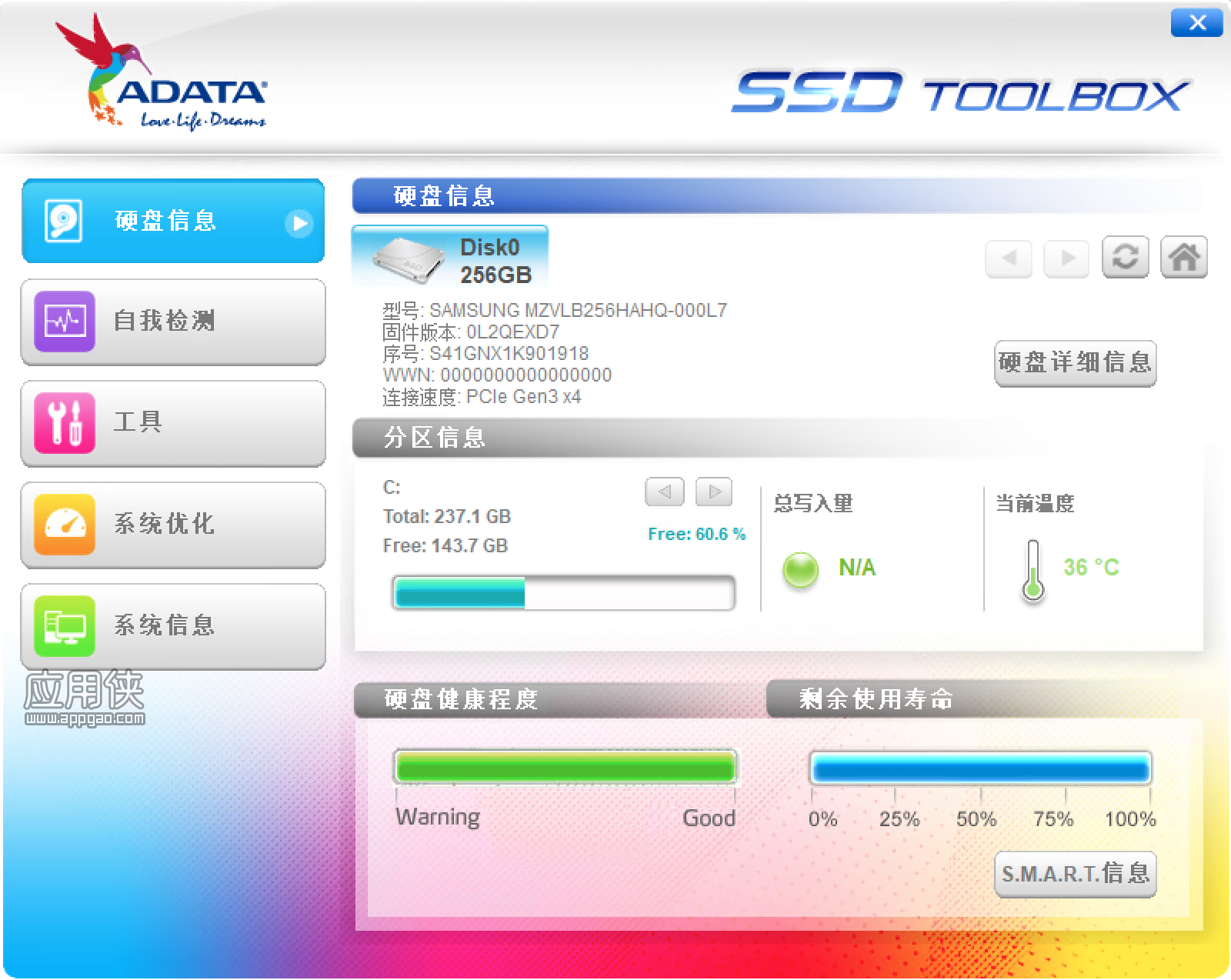Click the green computer system info icon
This screenshot has height=980, width=1231.
65,626
